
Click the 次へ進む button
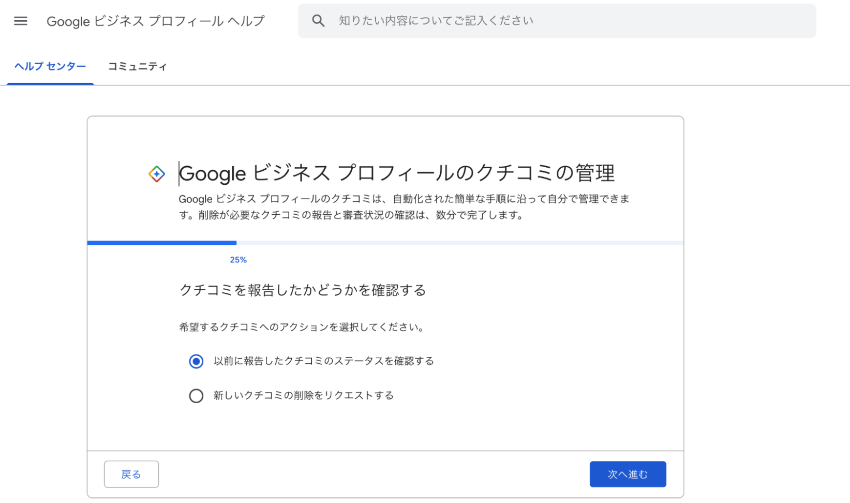click(x=628, y=474)
